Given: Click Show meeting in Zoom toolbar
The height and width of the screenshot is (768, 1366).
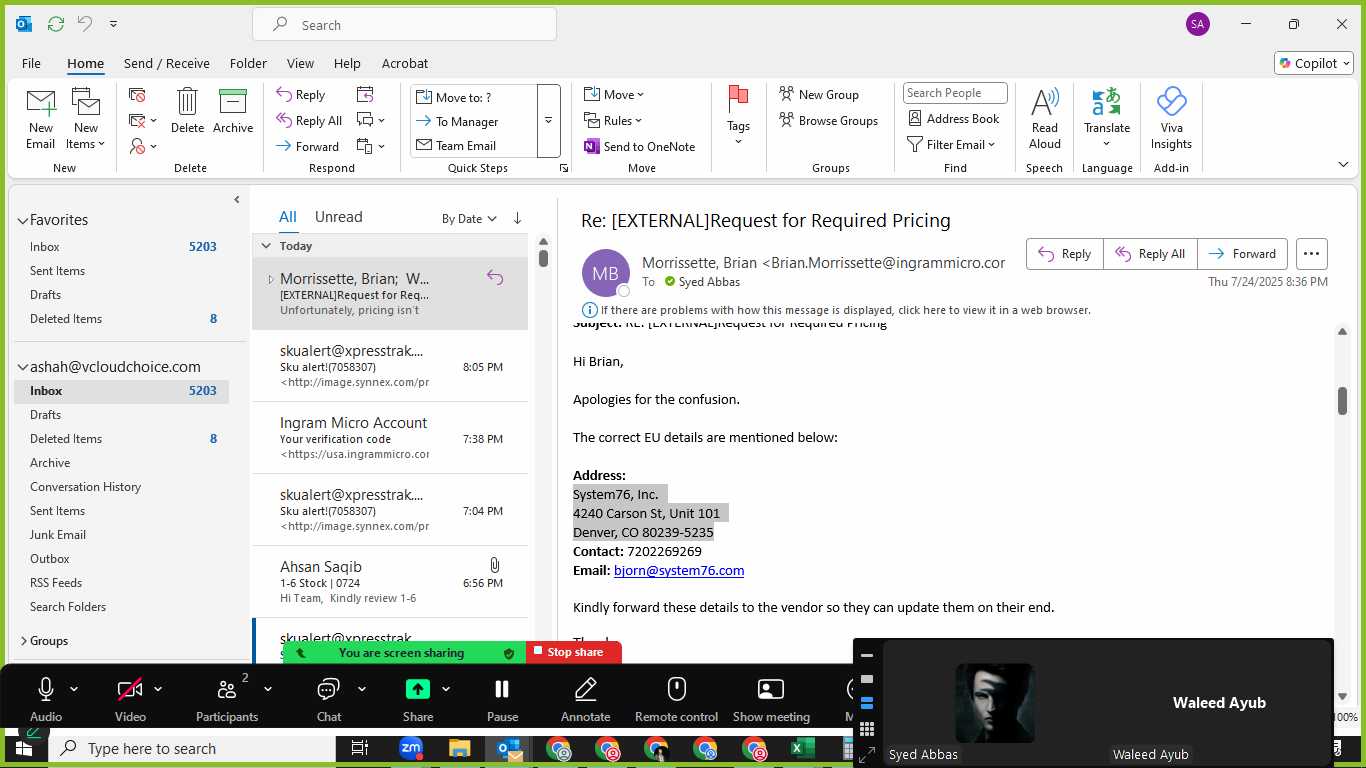Looking at the screenshot, I should coord(771,698).
